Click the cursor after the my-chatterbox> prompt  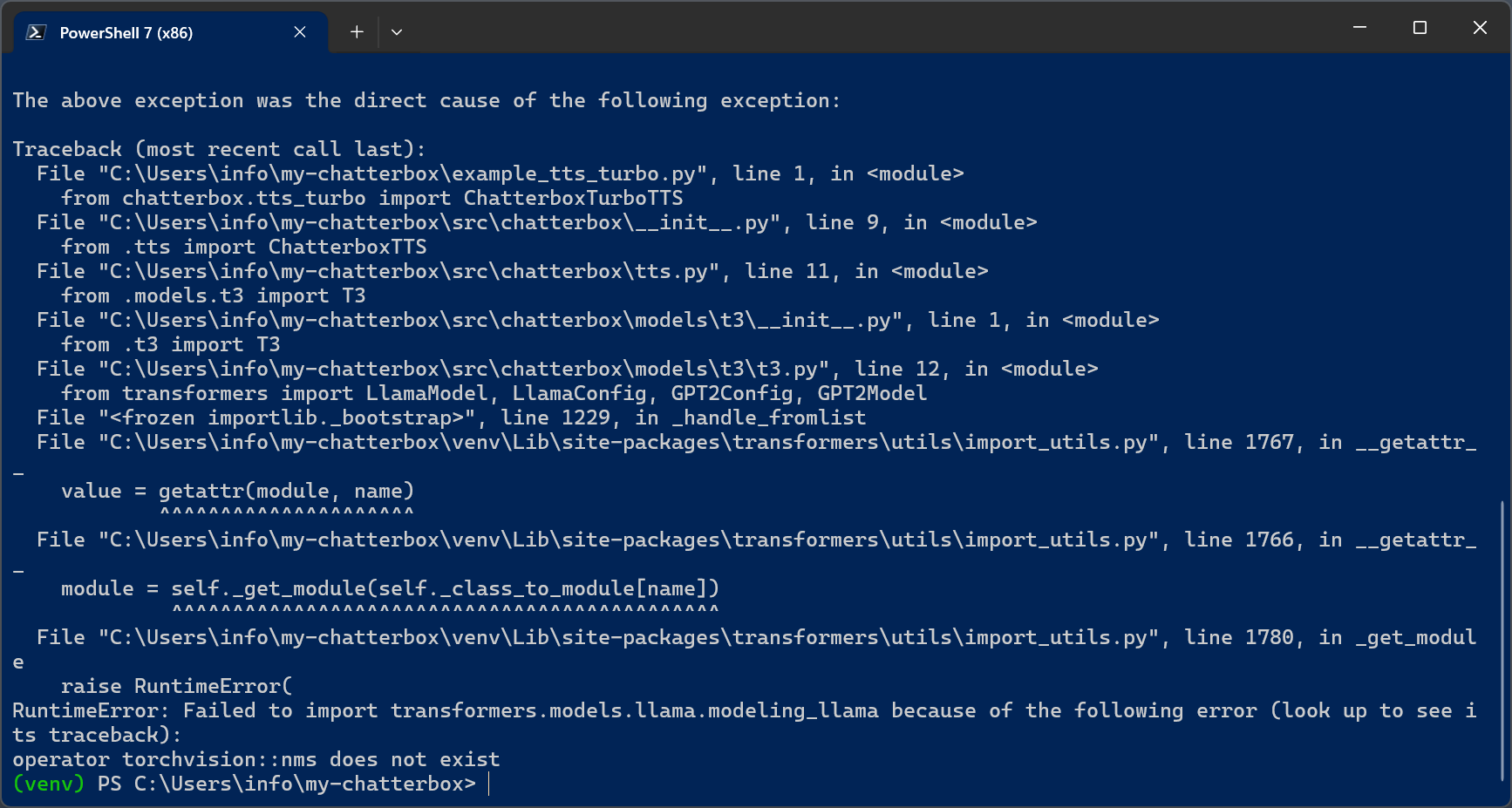coord(489,784)
